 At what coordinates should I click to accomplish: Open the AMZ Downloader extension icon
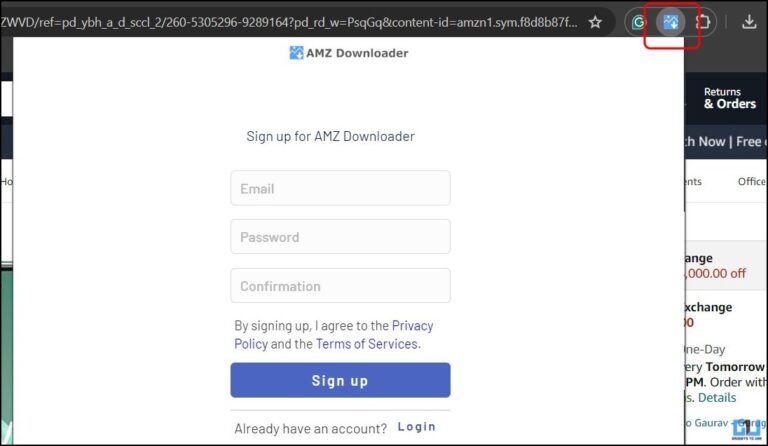[671, 21]
